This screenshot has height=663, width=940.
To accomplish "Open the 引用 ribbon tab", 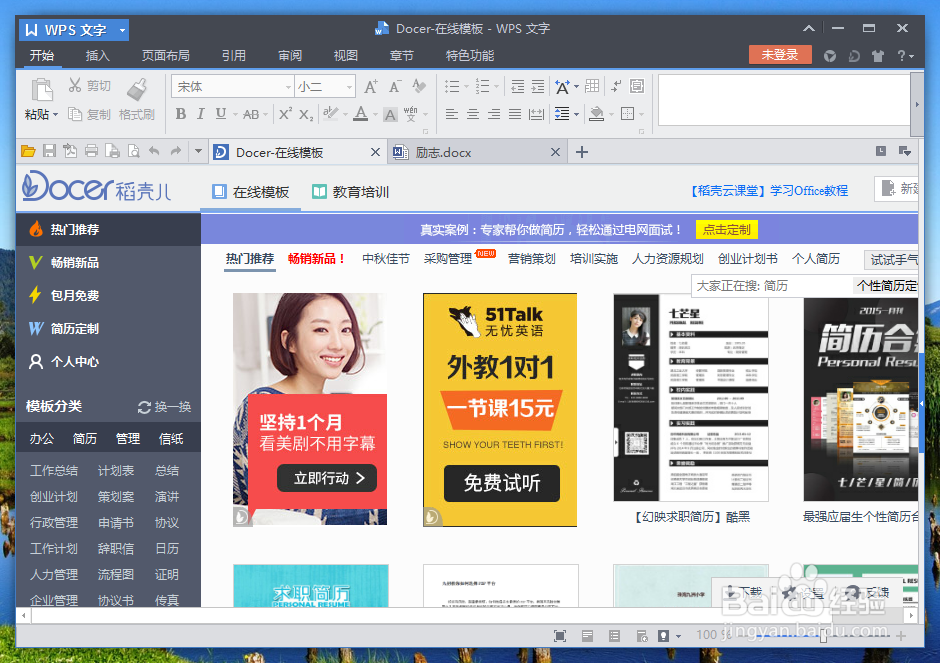I will [x=234, y=56].
